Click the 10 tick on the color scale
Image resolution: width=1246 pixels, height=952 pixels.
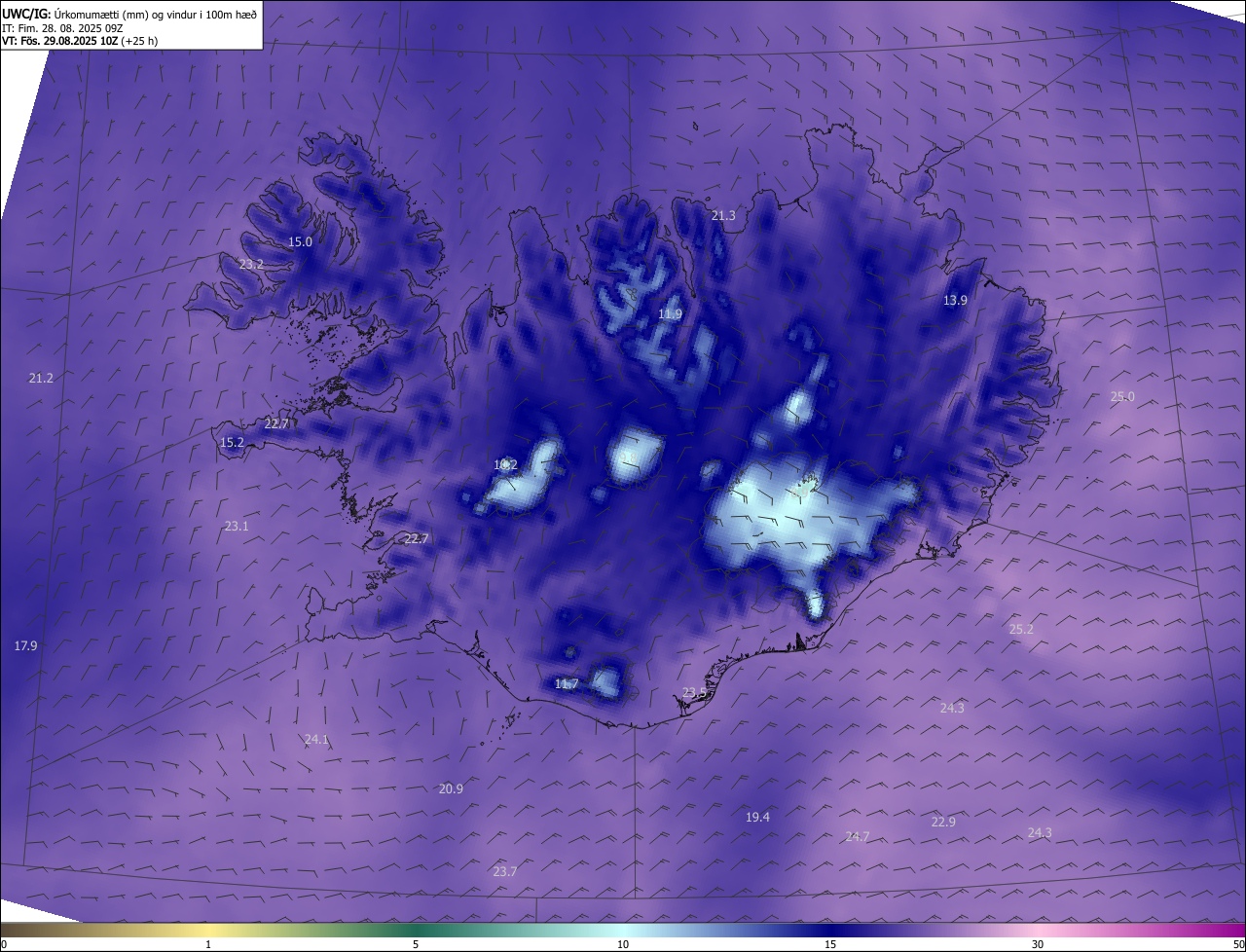pos(623,944)
